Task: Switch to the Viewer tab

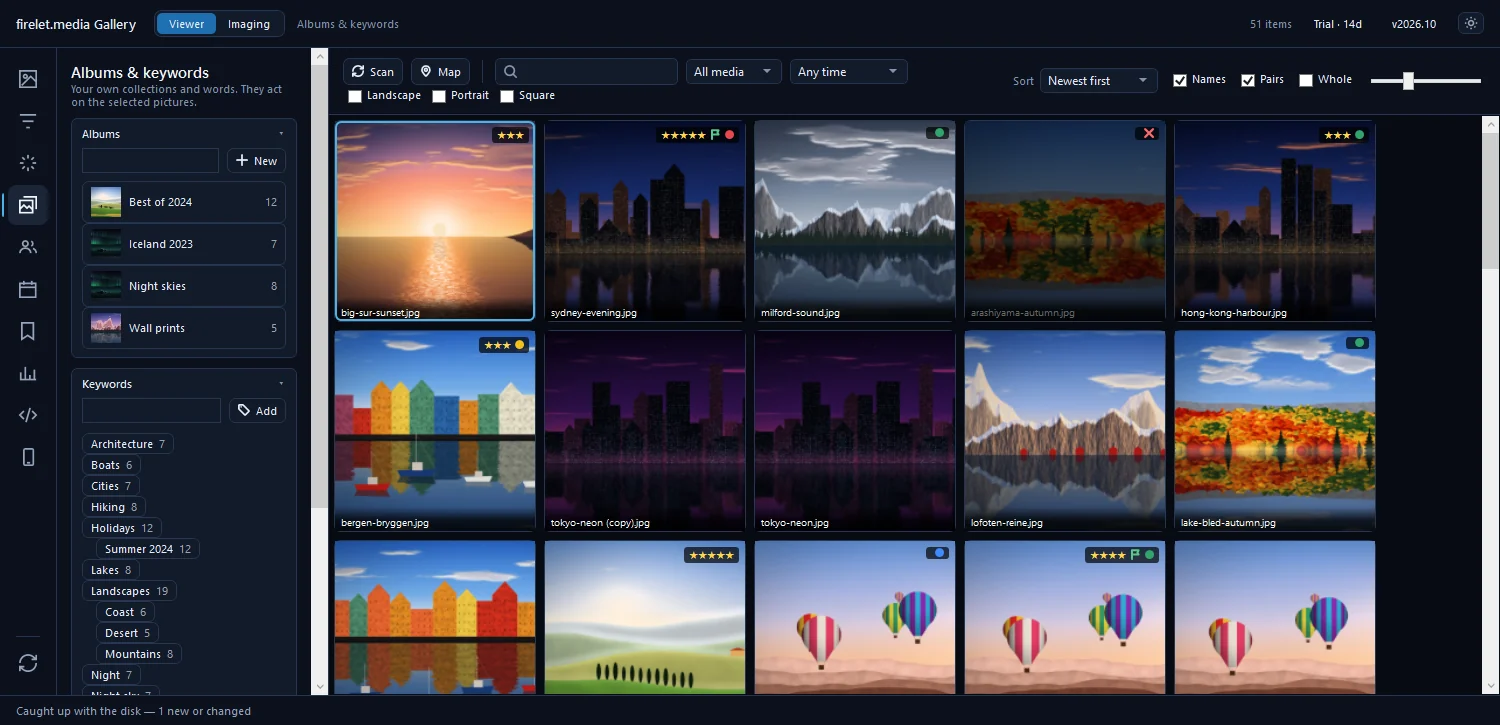Action: coord(186,24)
